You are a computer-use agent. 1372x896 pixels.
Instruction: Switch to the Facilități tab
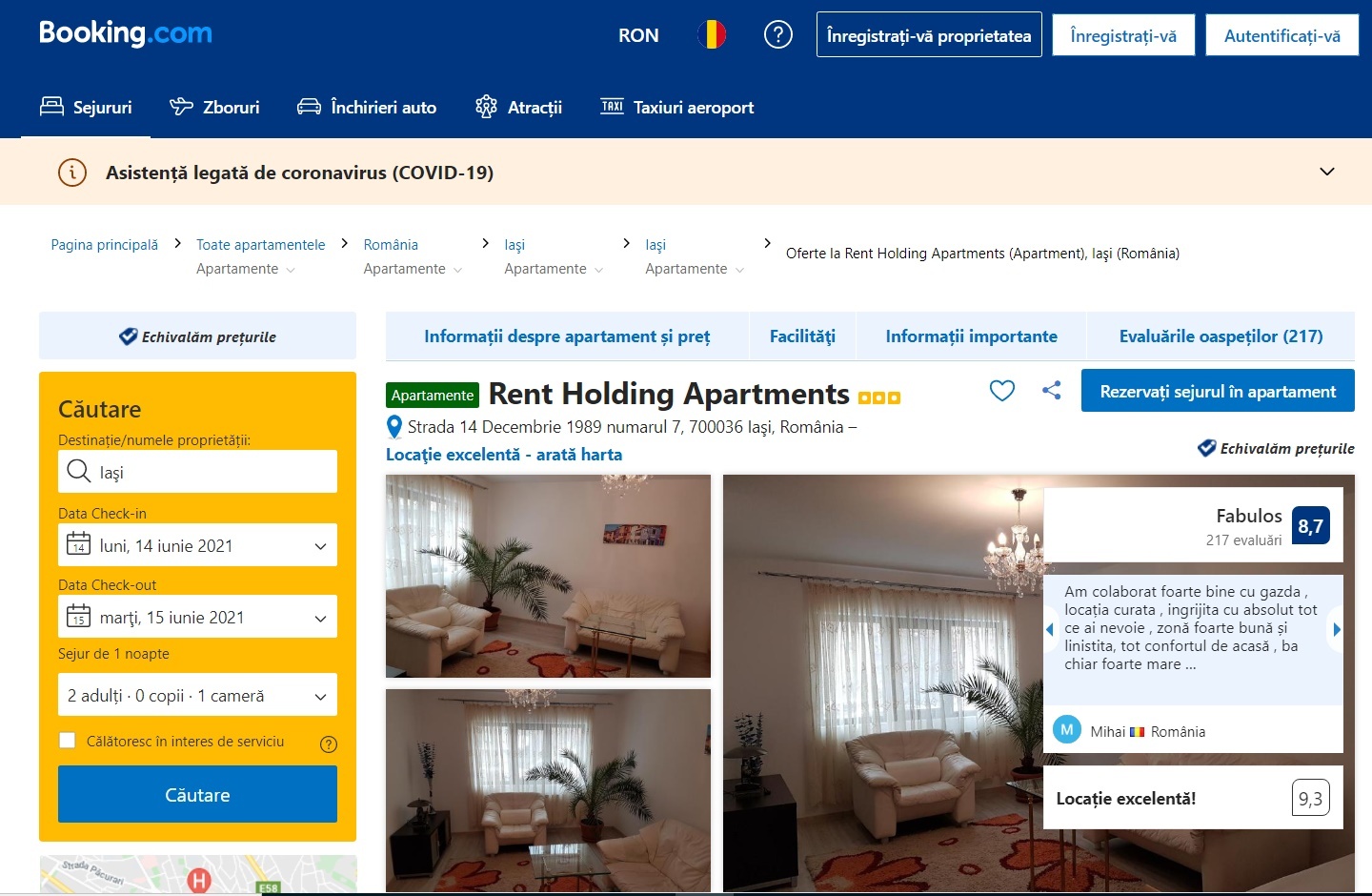pyautogui.click(x=802, y=336)
